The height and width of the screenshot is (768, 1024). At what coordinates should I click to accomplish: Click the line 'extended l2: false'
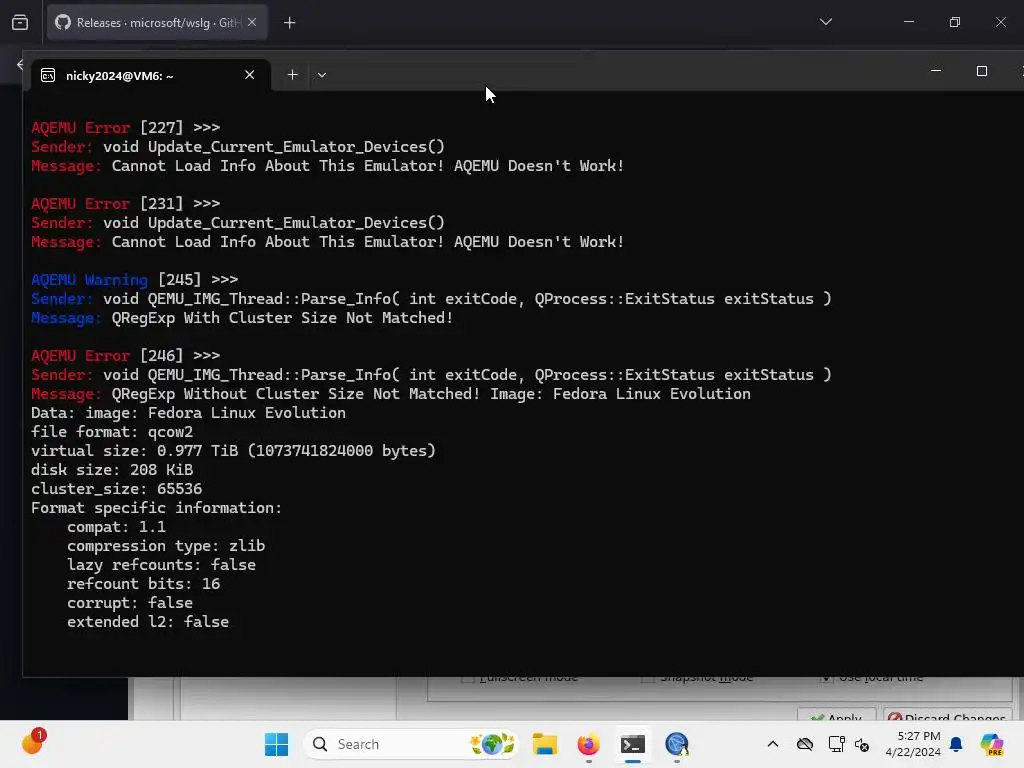click(x=148, y=621)
